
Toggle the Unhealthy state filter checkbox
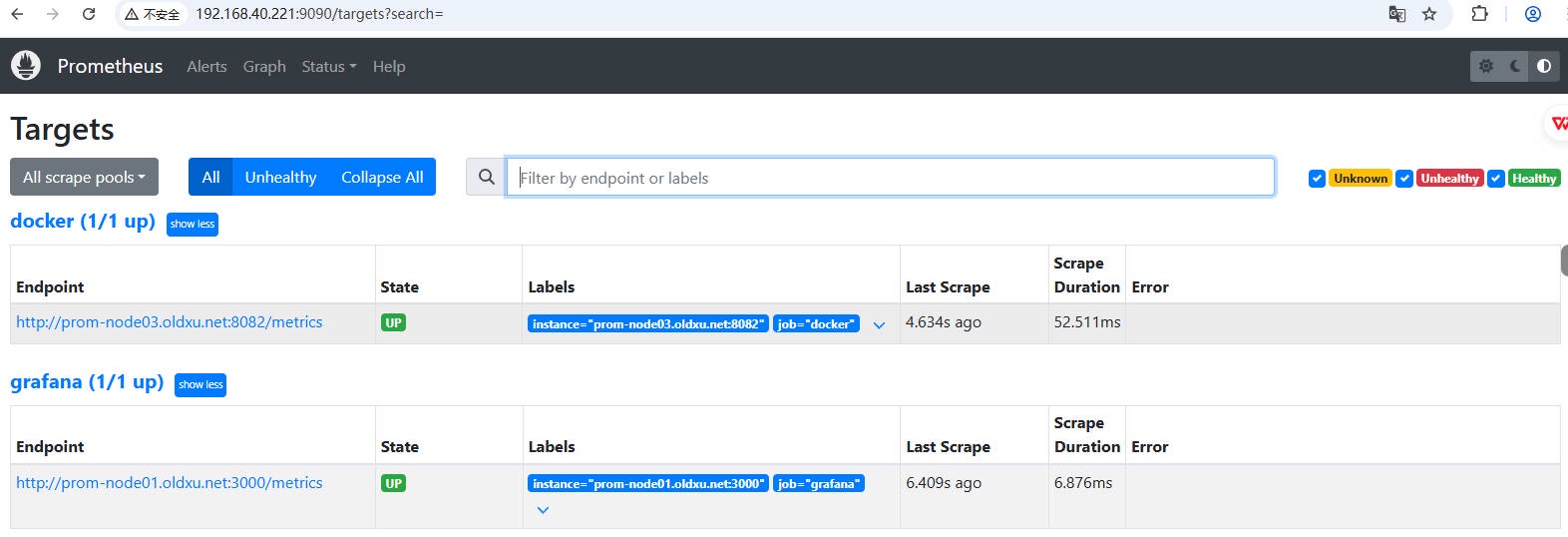click(1404, 179)
